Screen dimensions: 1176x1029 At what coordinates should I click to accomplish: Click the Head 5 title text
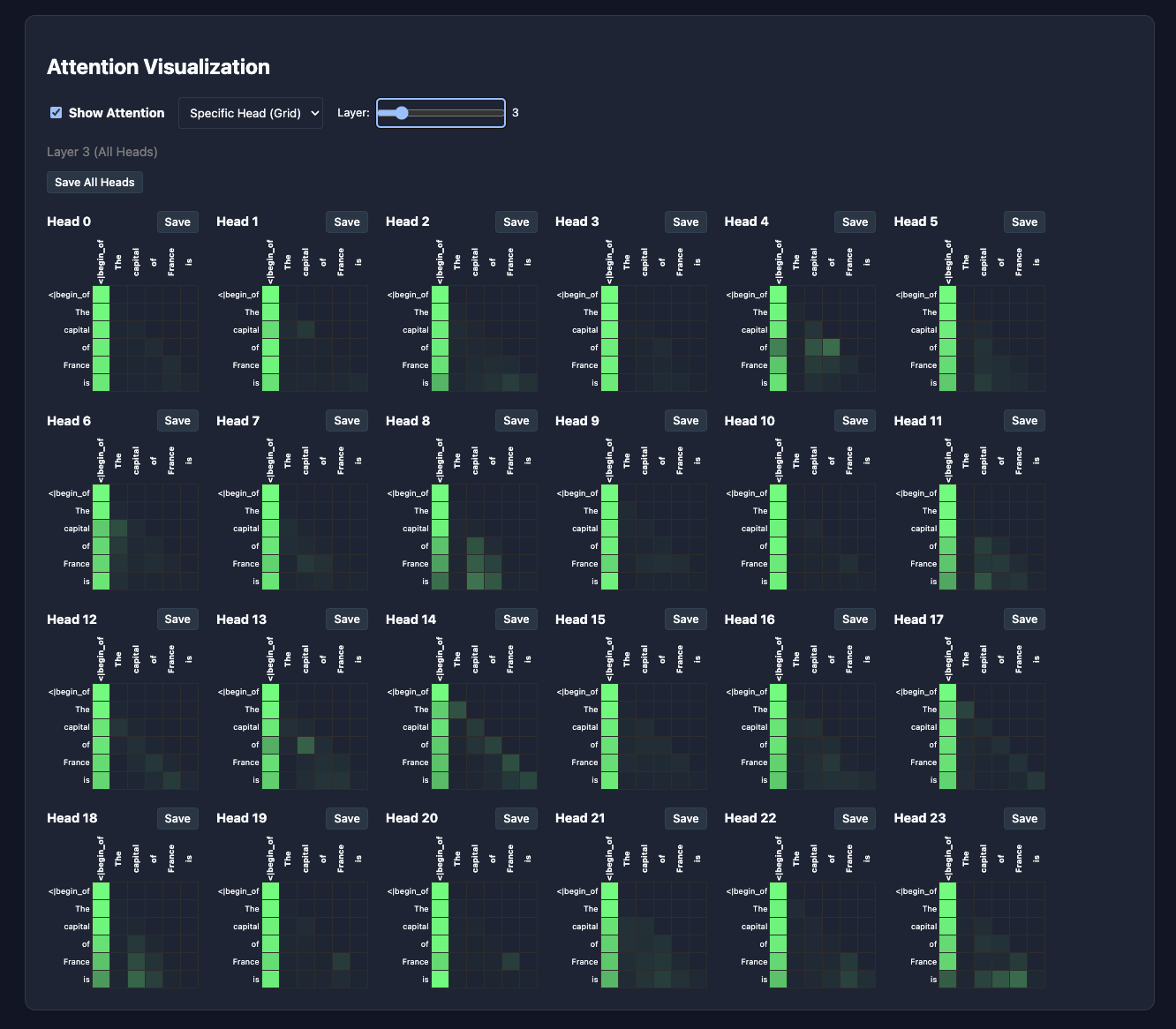[x=916, y=222]
